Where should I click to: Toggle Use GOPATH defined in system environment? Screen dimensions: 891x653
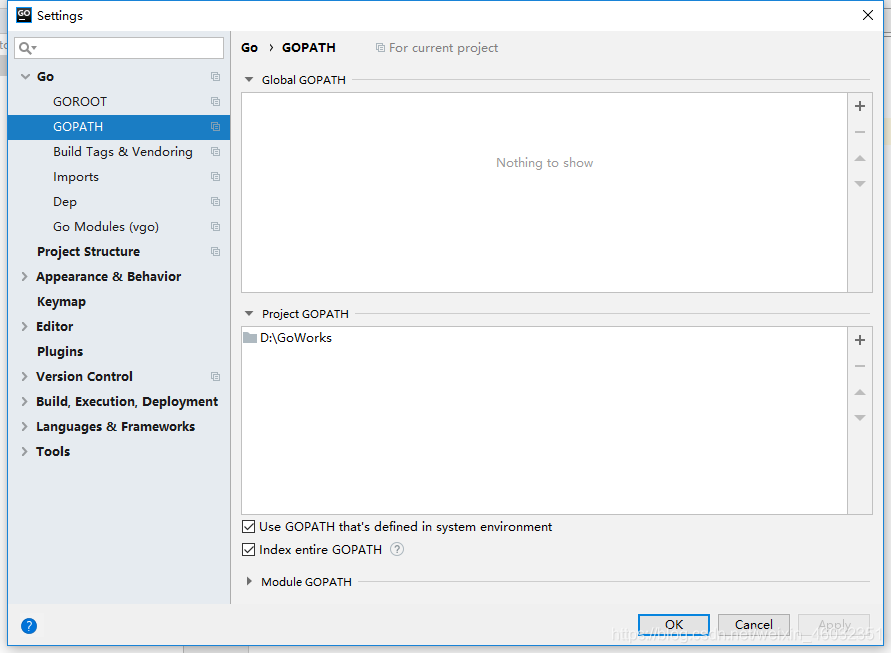(x=248, y=527)
